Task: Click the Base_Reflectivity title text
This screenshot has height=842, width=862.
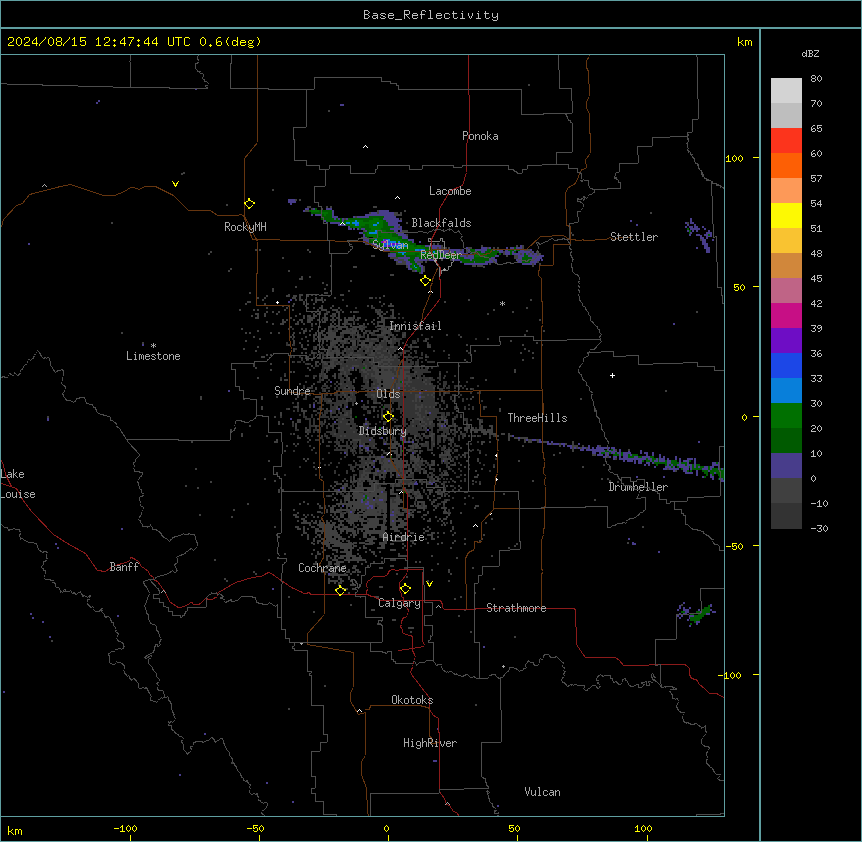Action: tap(431, 15)
